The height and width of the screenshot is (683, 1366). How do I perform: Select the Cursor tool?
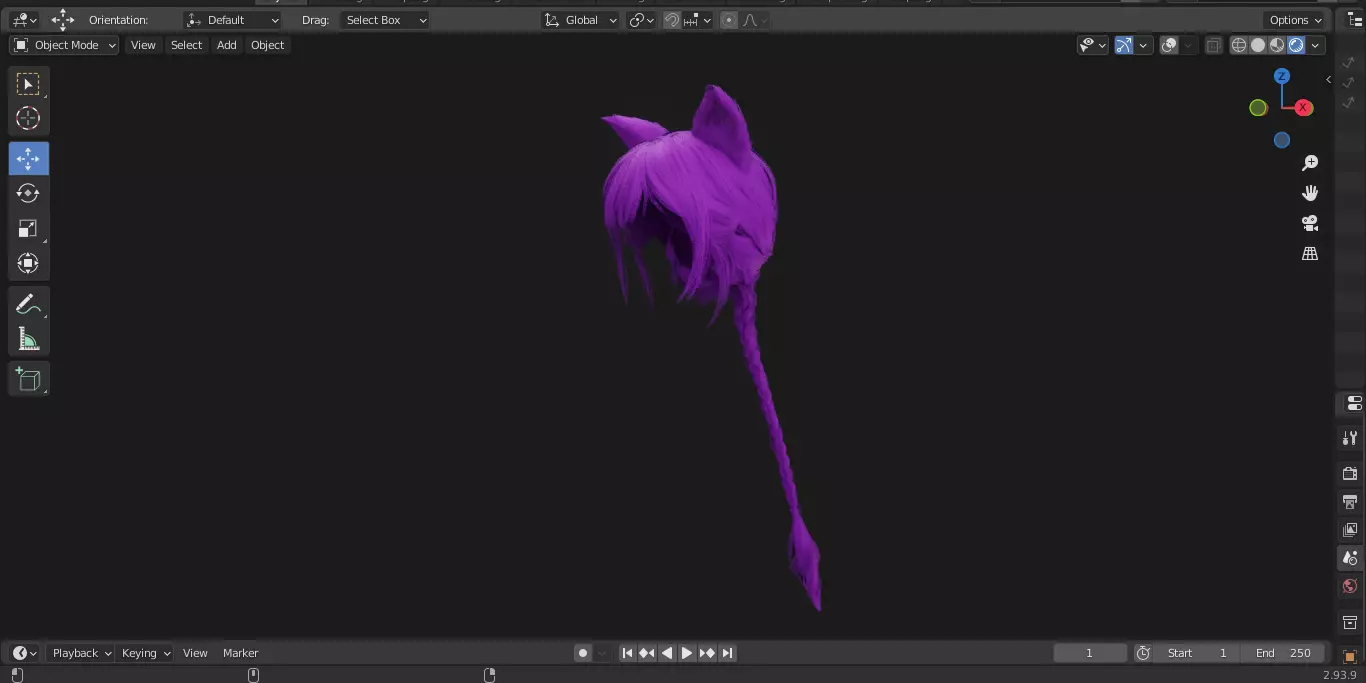coord(28,118)
